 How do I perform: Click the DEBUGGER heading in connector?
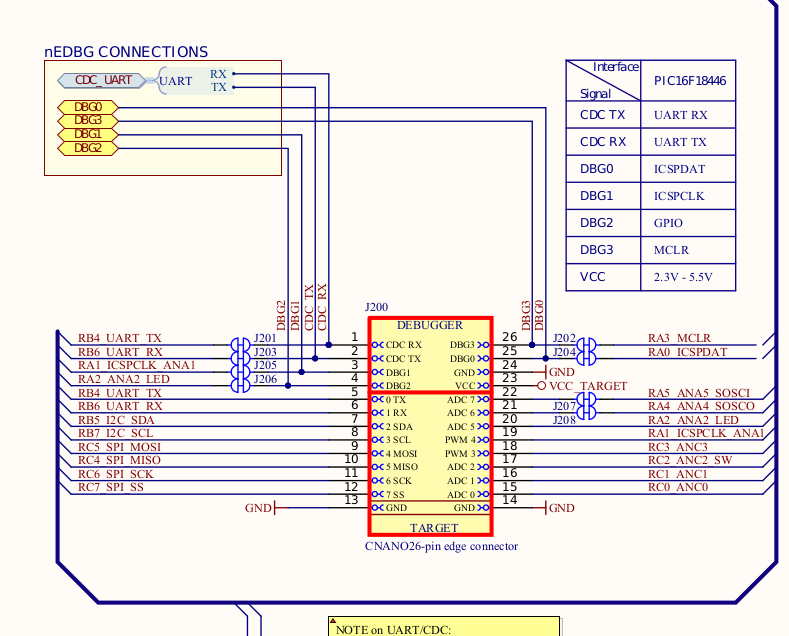point(430,326)
